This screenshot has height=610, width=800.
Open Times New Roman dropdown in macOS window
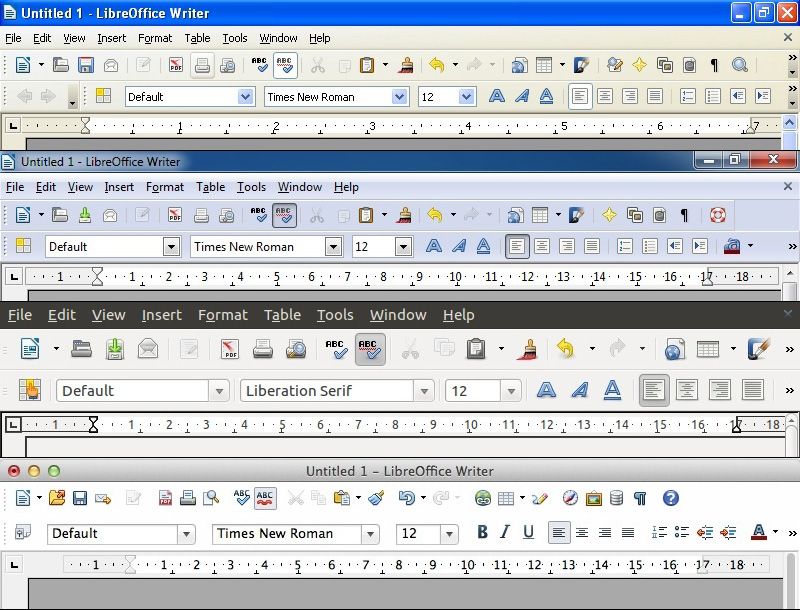[370, 534]
